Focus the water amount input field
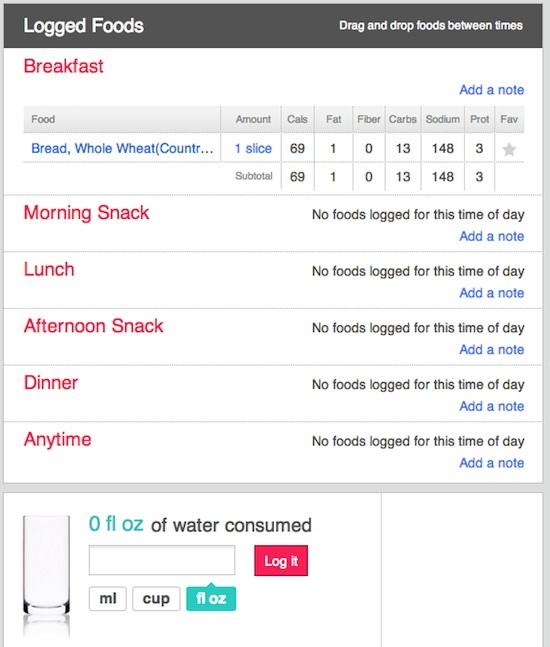Viewport: 550px width, 647px height. tap(162, 560)
